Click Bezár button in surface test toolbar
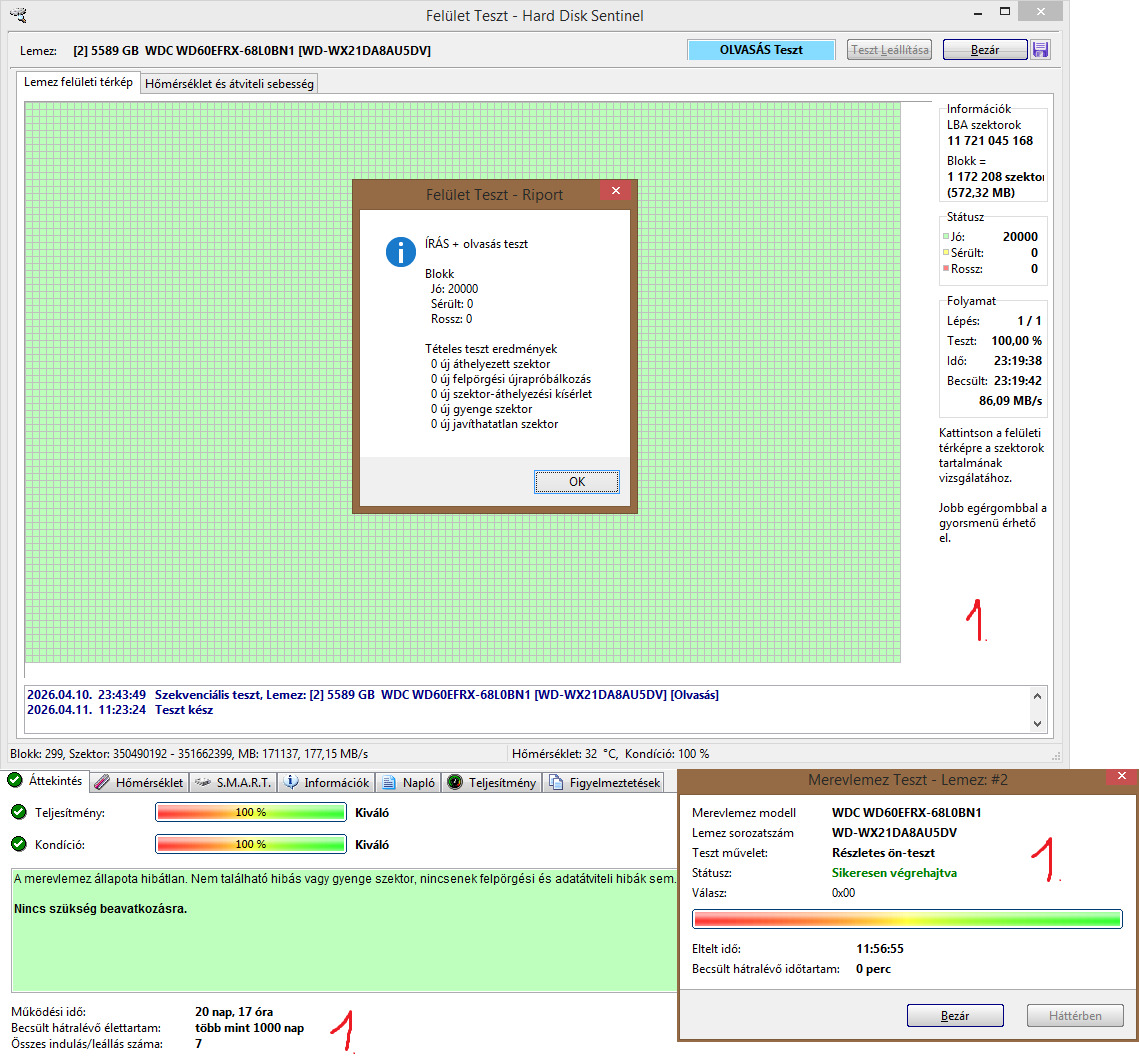This screenshot has height=1062, width=1139. coord(984,49)
